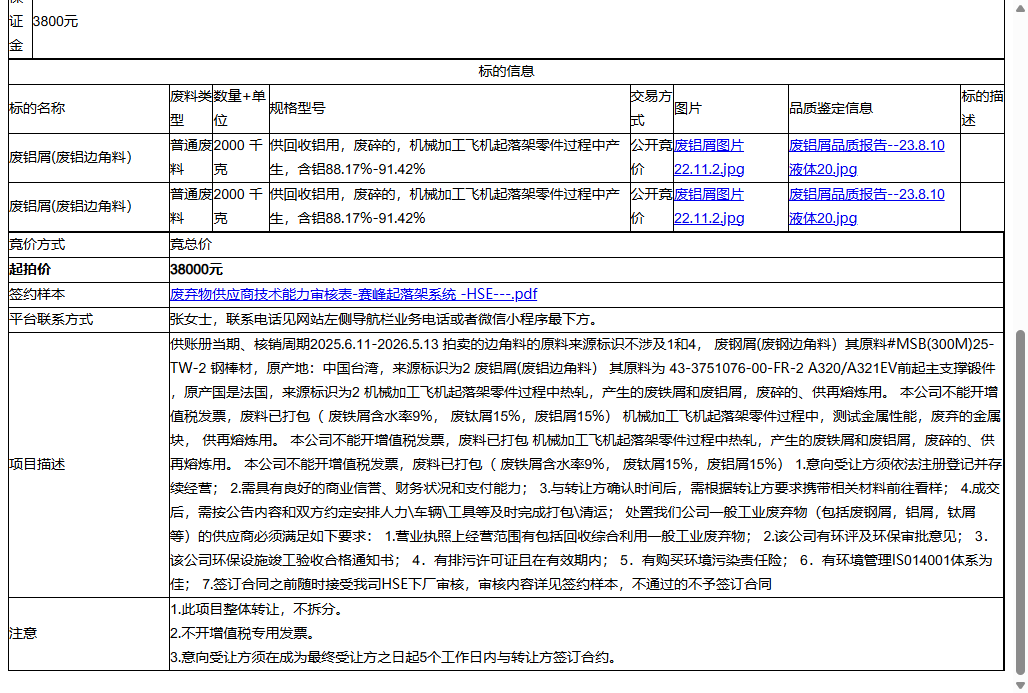Click the 注意 row label

click(23, 633)
